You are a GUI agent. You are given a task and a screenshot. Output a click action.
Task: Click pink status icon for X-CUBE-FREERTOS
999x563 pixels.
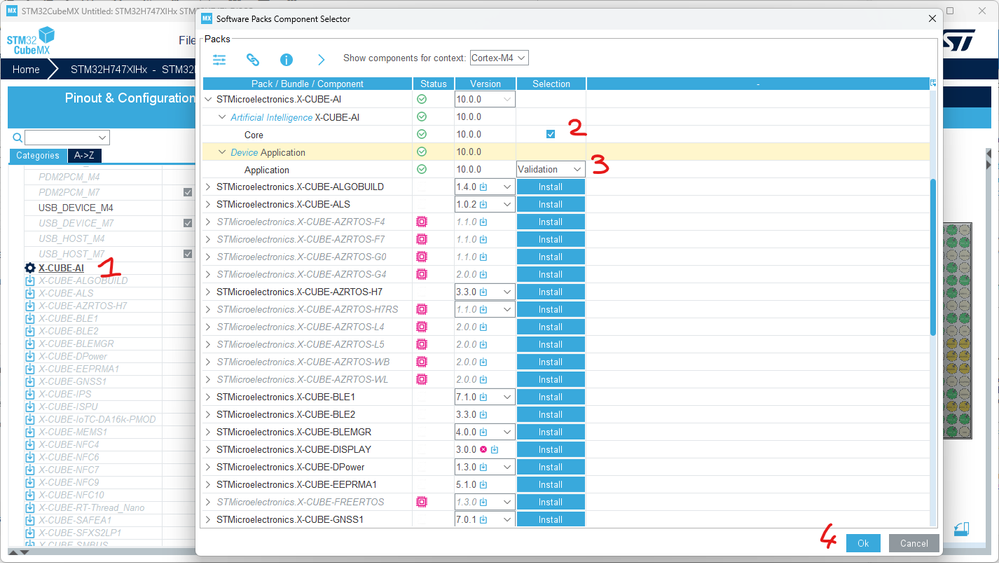421,502
